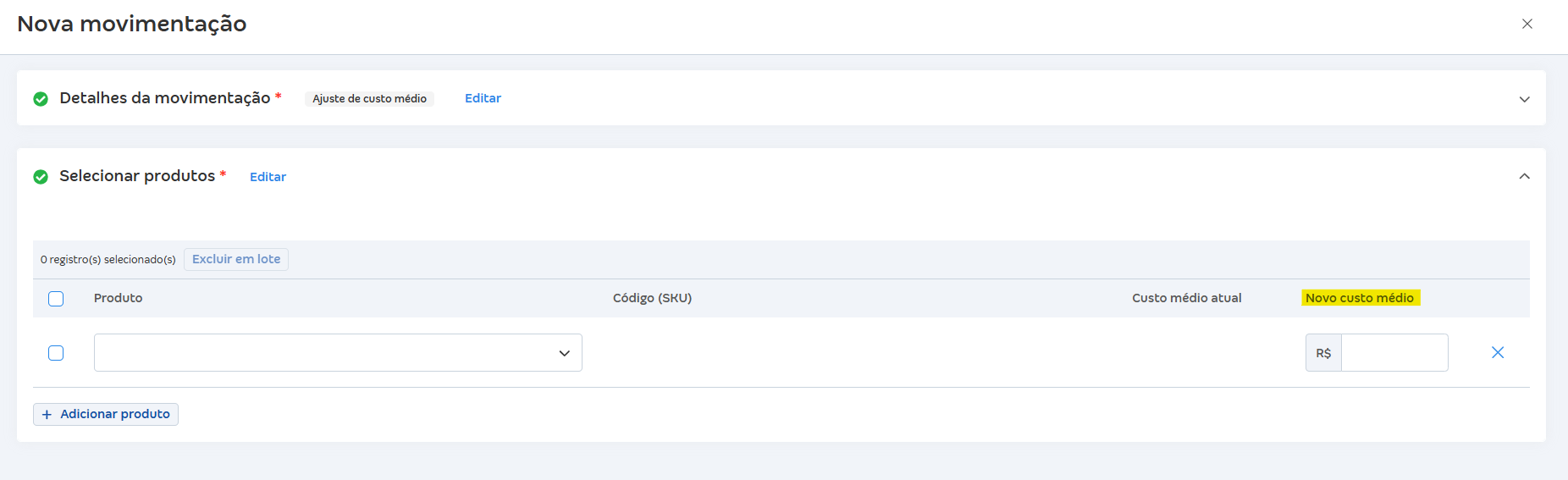Collapse the Selecionar produtos section
Screen dimensions: 1568x480
(1524, 176)
